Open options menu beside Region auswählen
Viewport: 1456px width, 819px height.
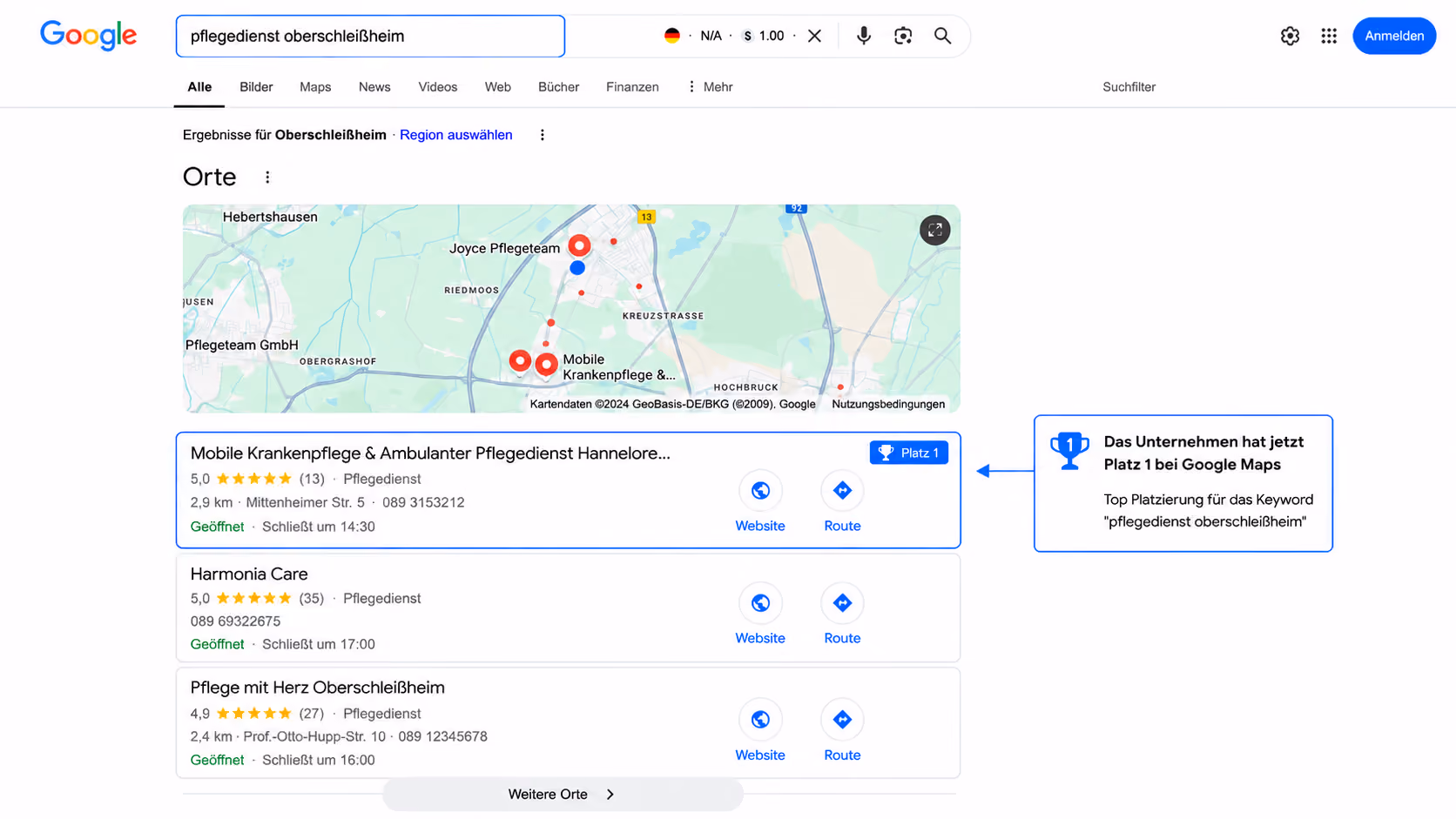point(542,135)
